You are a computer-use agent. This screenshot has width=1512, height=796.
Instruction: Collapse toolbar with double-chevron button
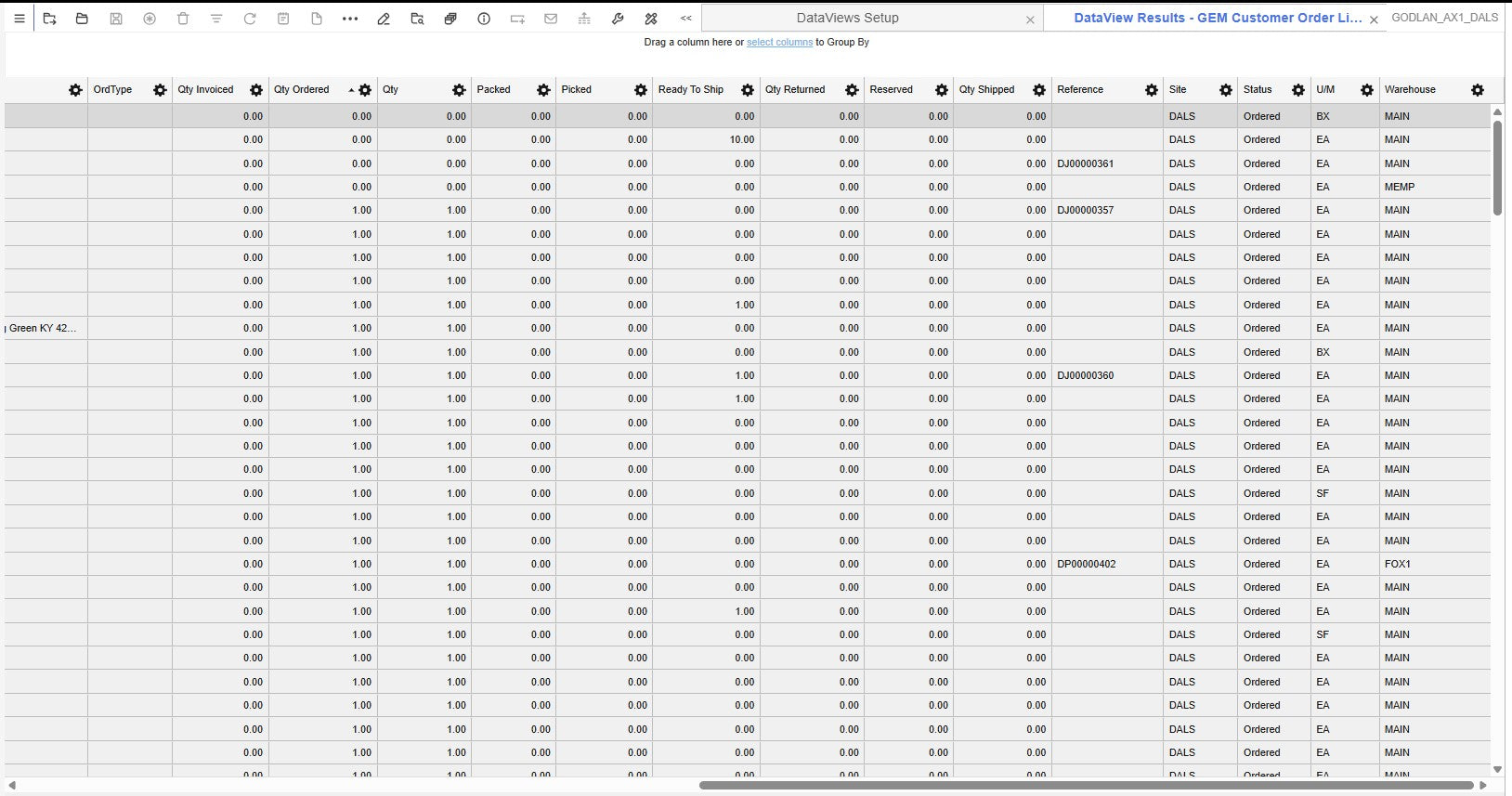coord(685,19)
